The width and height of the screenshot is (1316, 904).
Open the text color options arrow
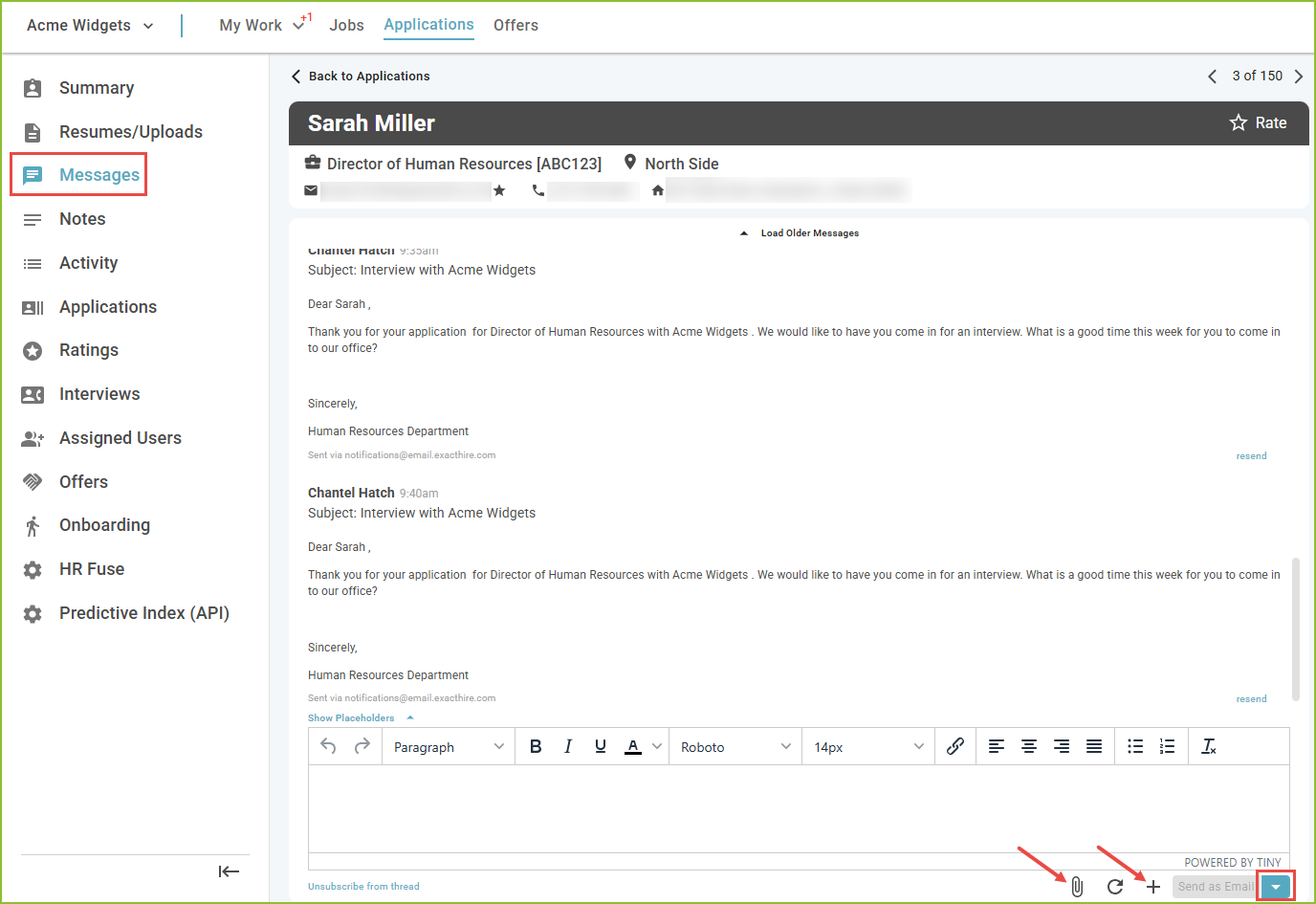[657, 746]
